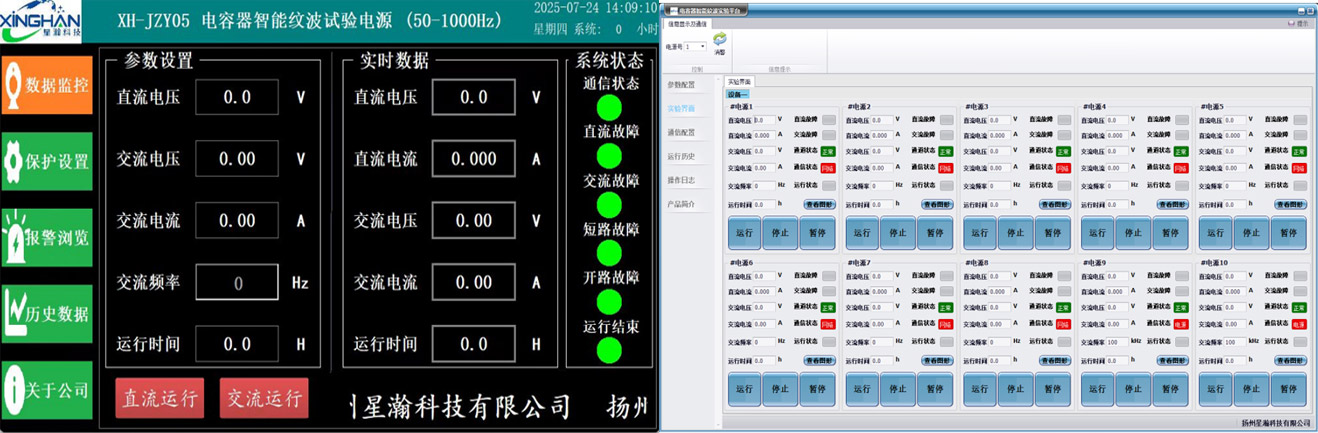Click the 直流故障 green indicator light
This screenshot has height=433, width=1318.
coord(609,156)
